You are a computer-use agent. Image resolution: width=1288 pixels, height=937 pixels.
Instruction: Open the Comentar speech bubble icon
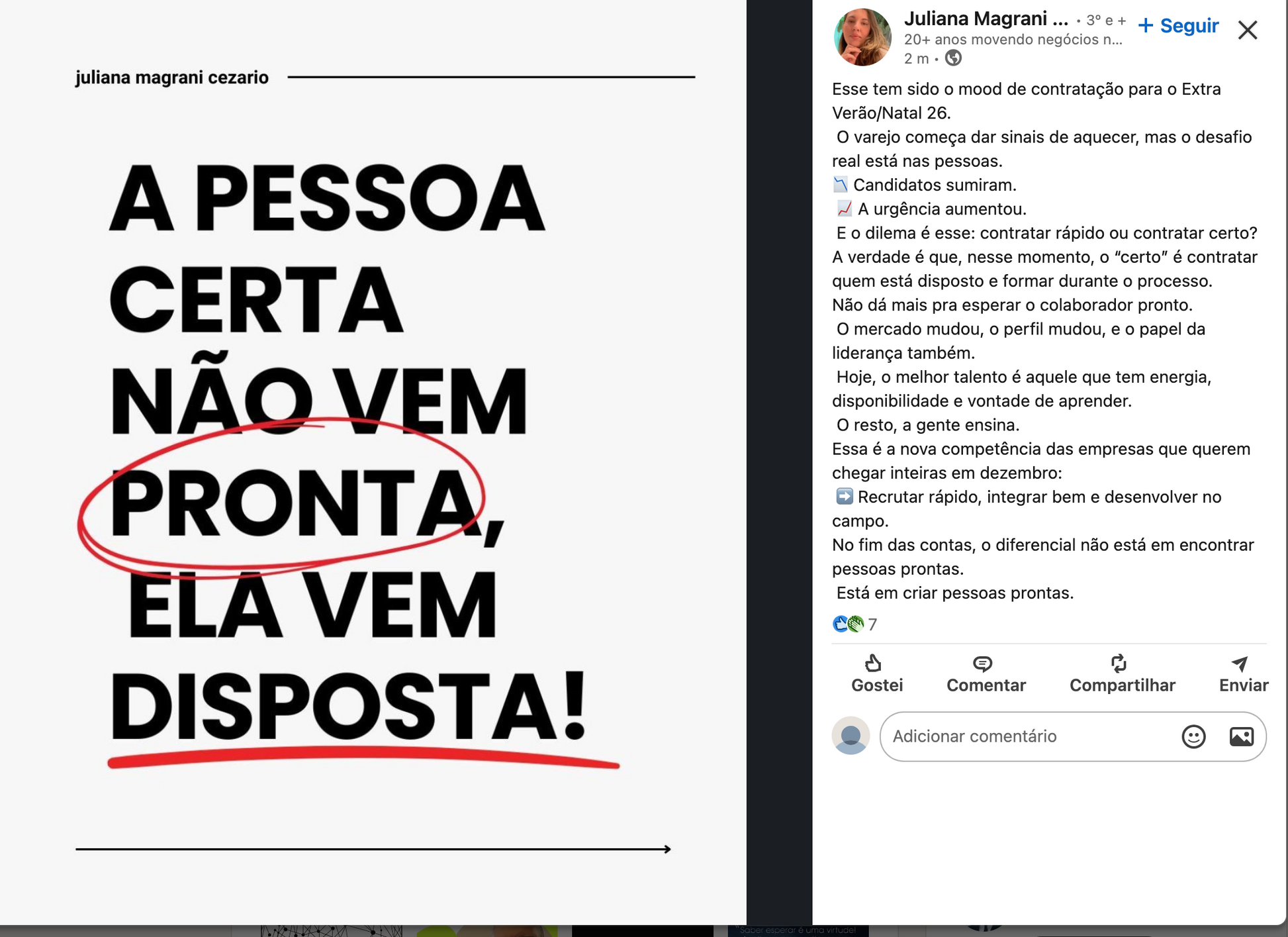point(982,664)
